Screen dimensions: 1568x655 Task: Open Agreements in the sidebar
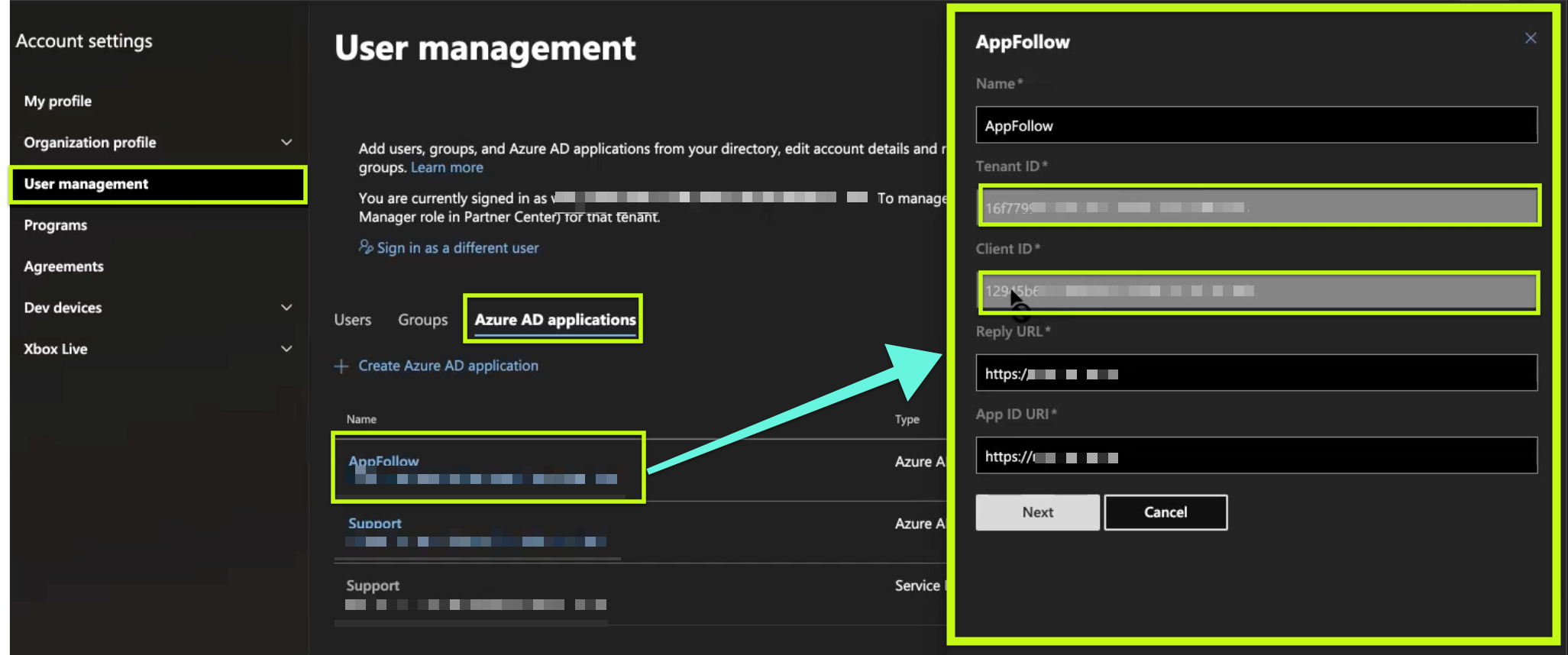pyautogui.click(x=63, y=266)
